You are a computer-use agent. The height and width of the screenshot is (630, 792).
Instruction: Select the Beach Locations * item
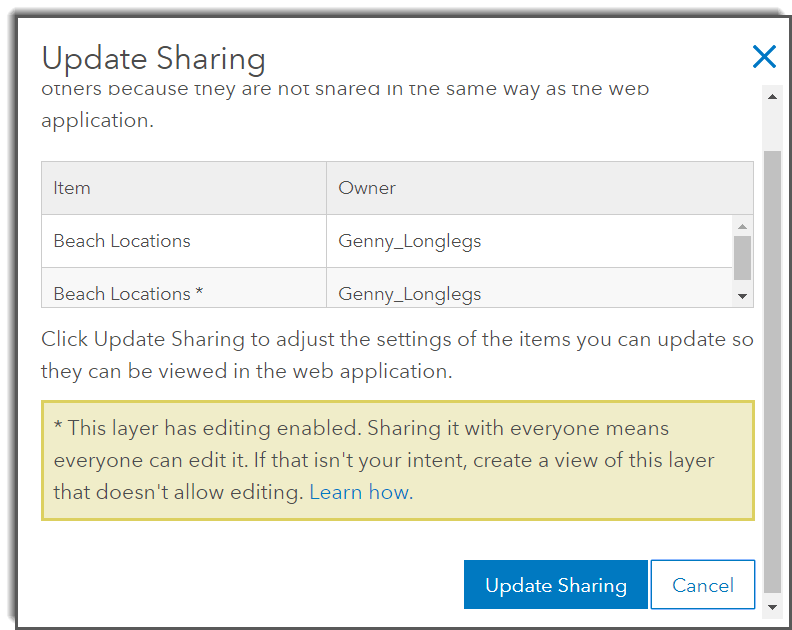128,294
